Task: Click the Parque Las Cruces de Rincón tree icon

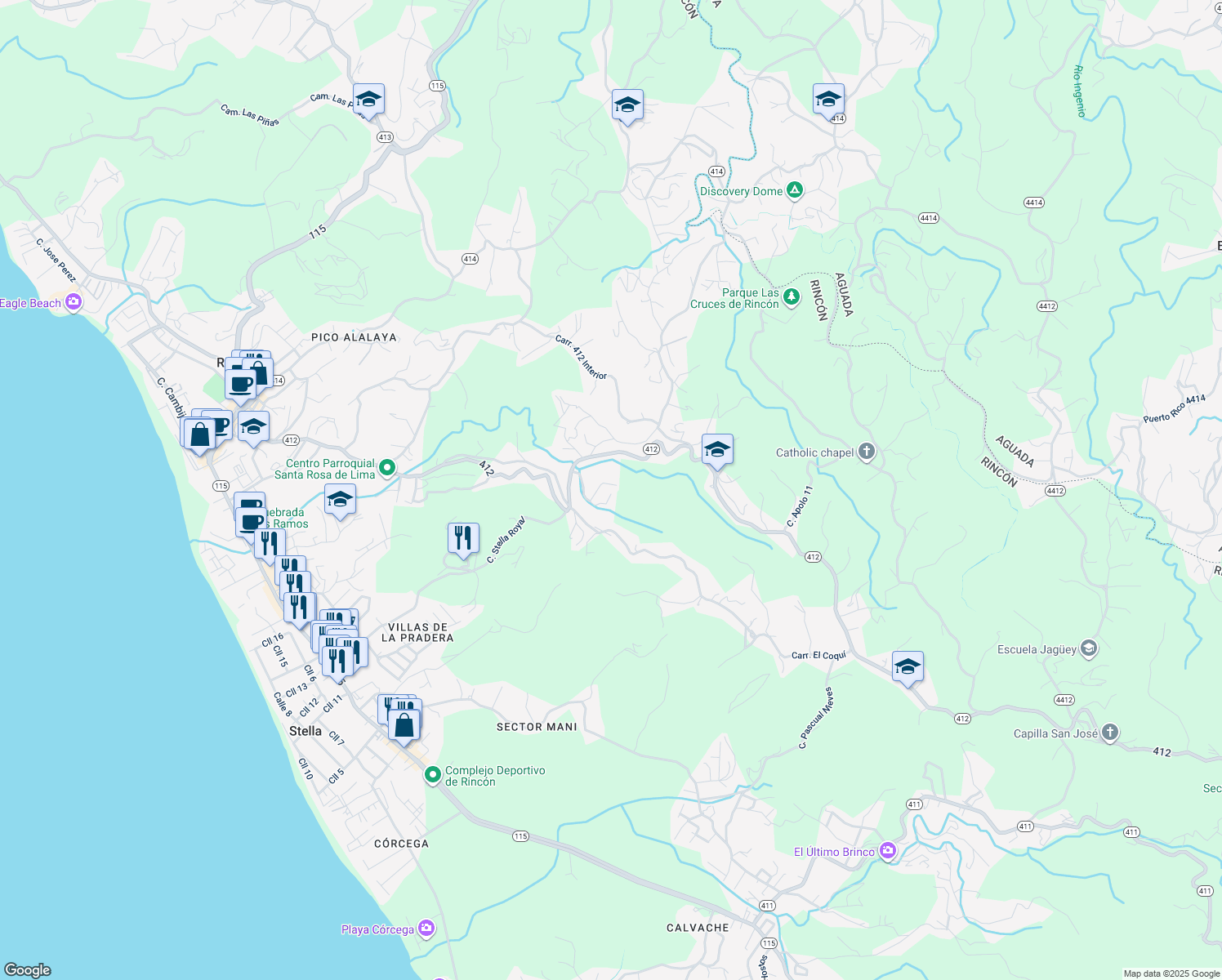Action: (x=790, y=297)
